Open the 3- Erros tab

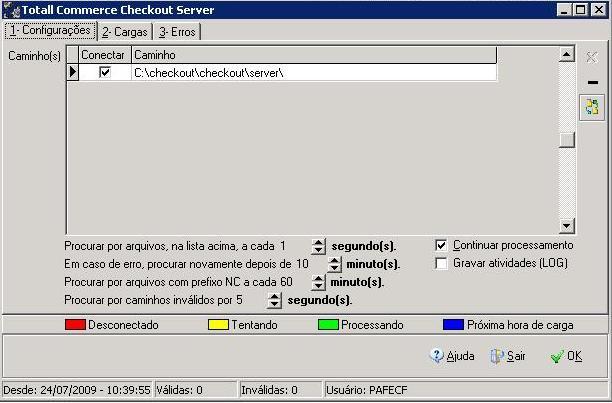(176, 32)
